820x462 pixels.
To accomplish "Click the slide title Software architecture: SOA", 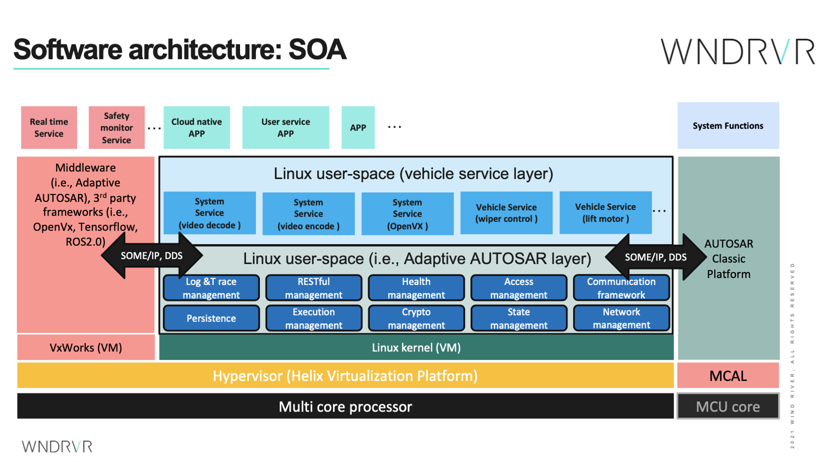I will coord(180,50).
